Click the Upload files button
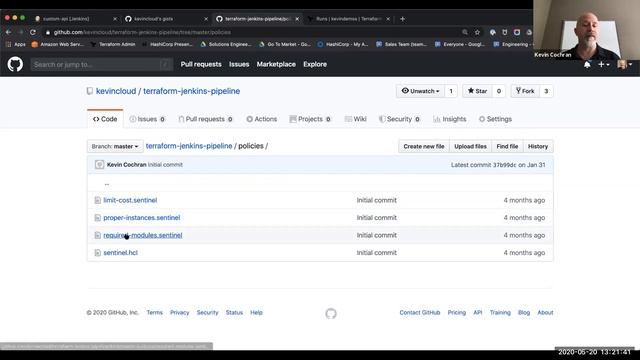 coord(470,146)
